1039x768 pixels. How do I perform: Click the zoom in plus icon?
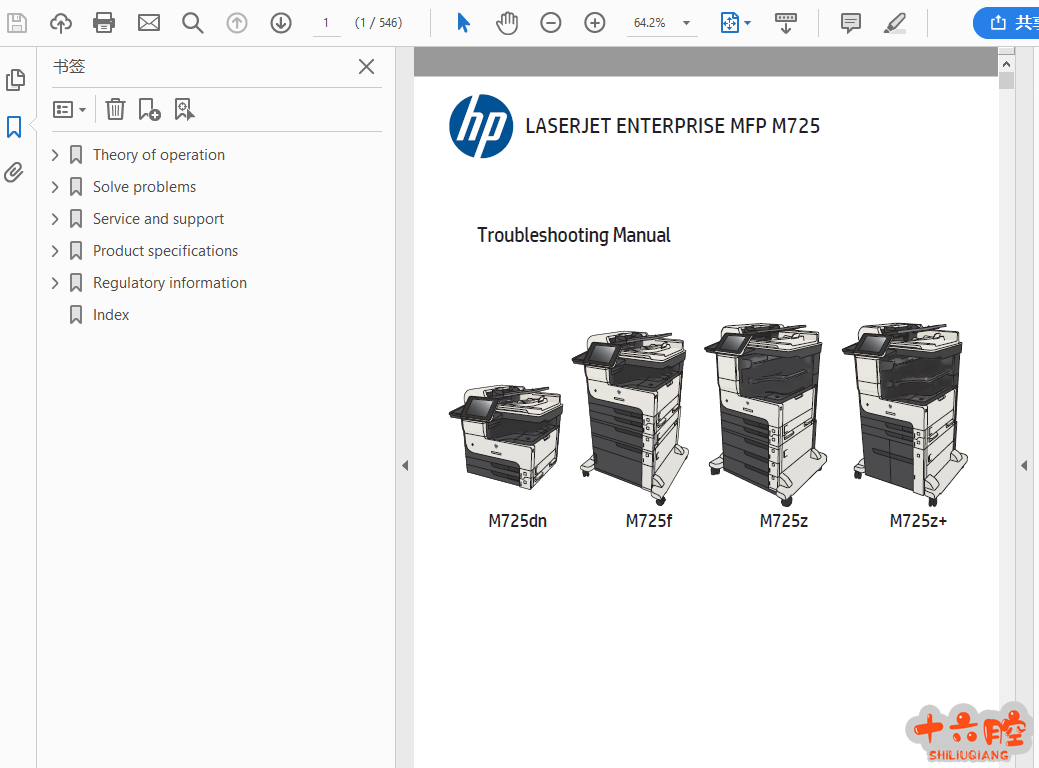coord(595,22)
